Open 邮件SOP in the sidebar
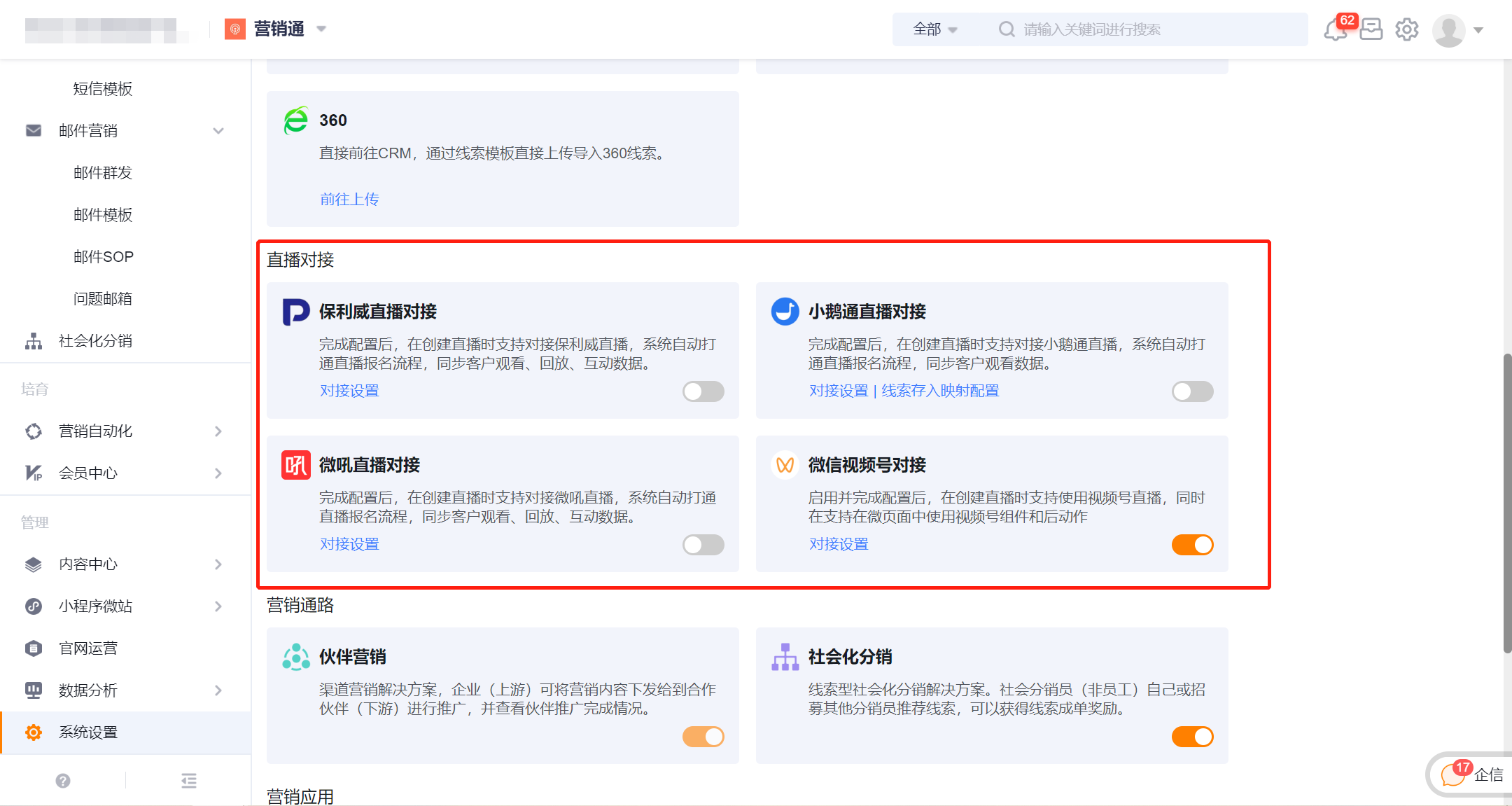Screen dimensions: 1512x806 [104, 257]
